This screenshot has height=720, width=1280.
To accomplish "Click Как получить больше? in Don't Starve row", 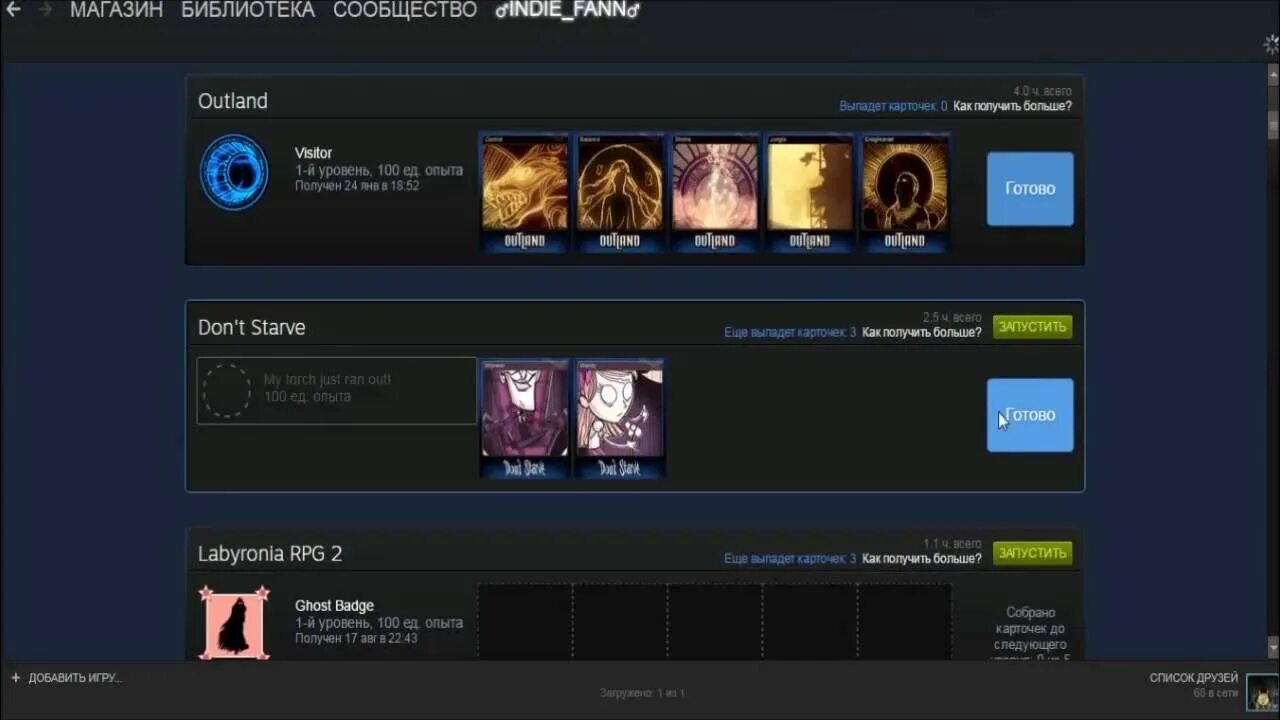I will (x=922, y=332).
